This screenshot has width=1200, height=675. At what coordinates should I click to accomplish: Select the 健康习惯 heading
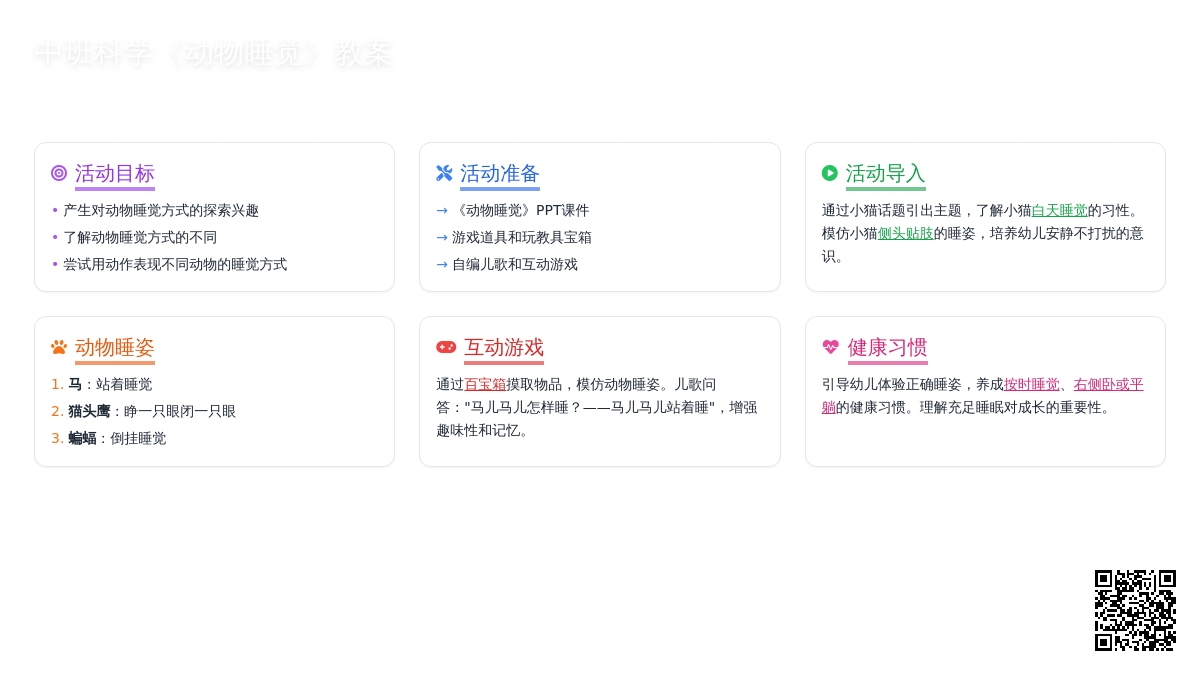887,348
